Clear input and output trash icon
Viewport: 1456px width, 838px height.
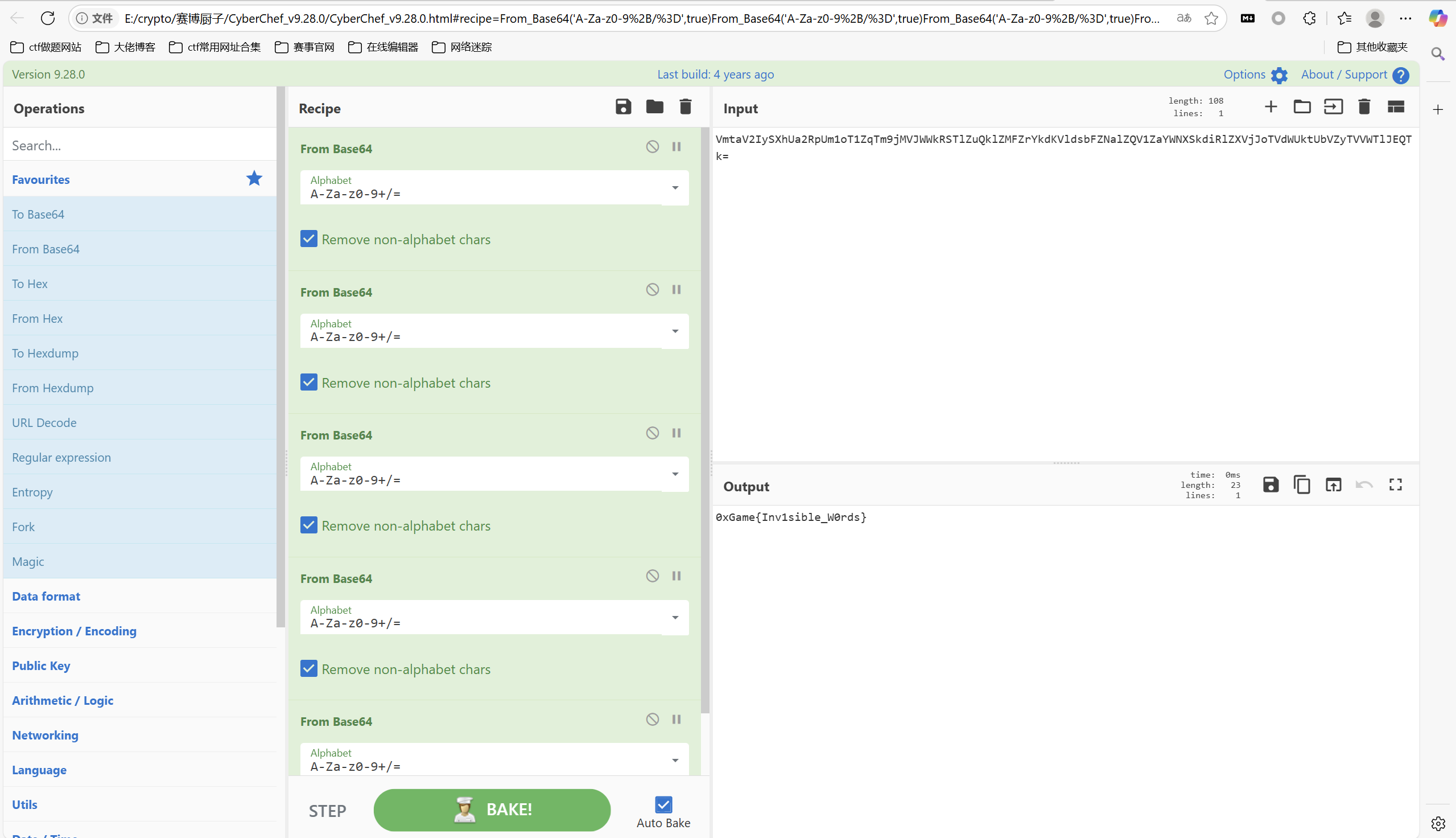coord(1364,107)
